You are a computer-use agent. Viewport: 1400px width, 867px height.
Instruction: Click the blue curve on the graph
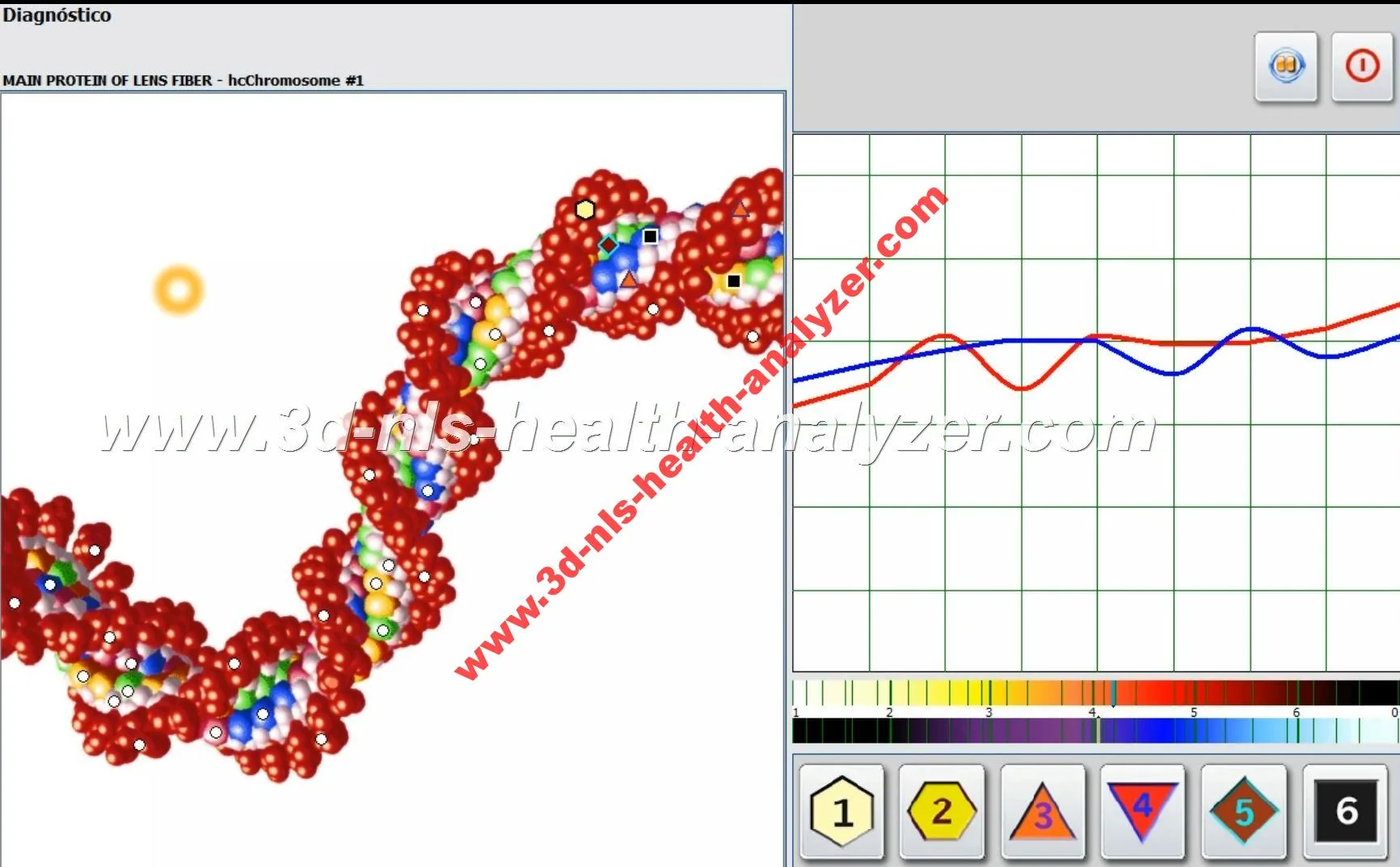pos(1172,372)
